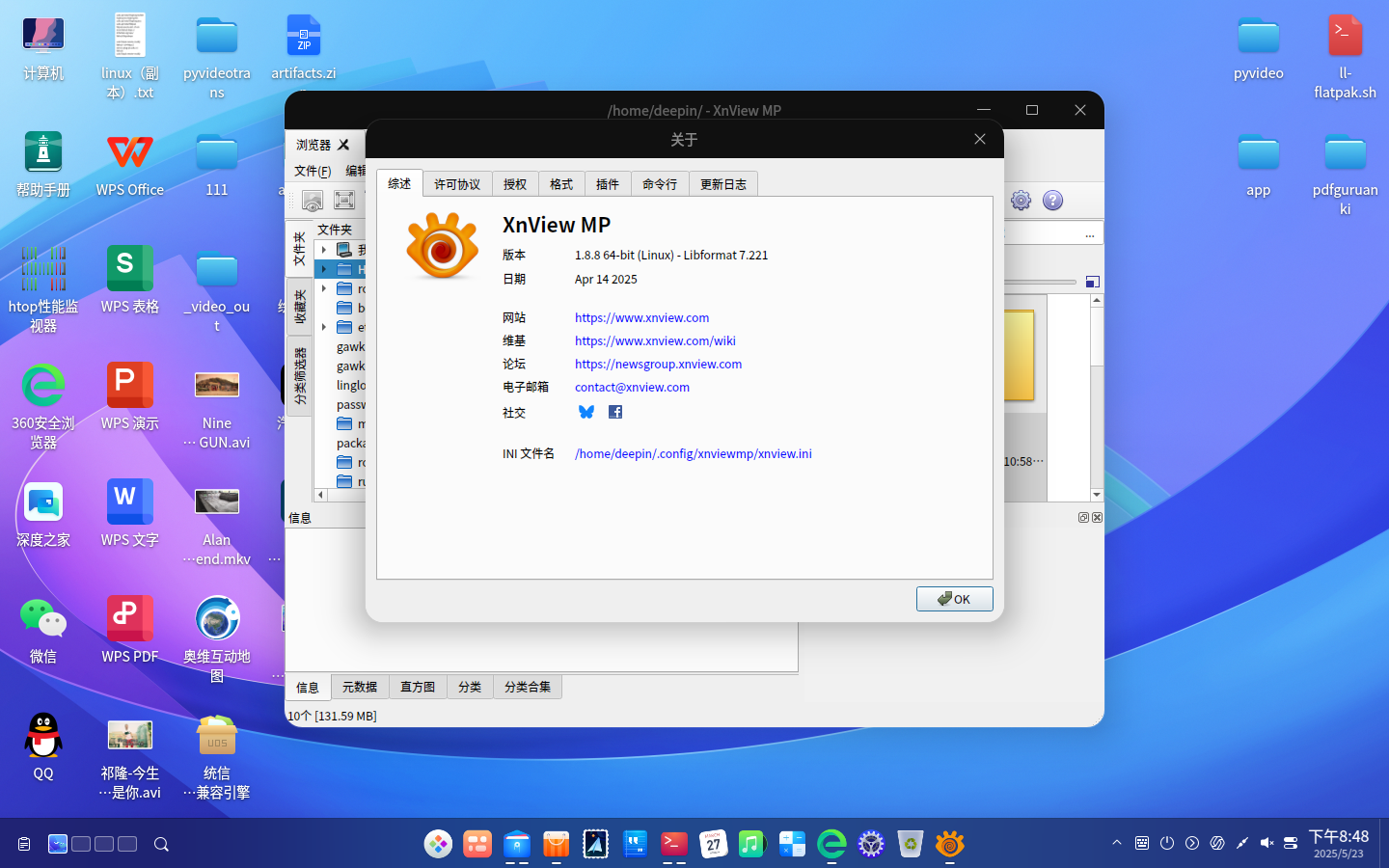This screenshot has height=868, width=1389.
Task: Click the viewer eye-photo toolbar icon
Action: [x=313, y=200]
